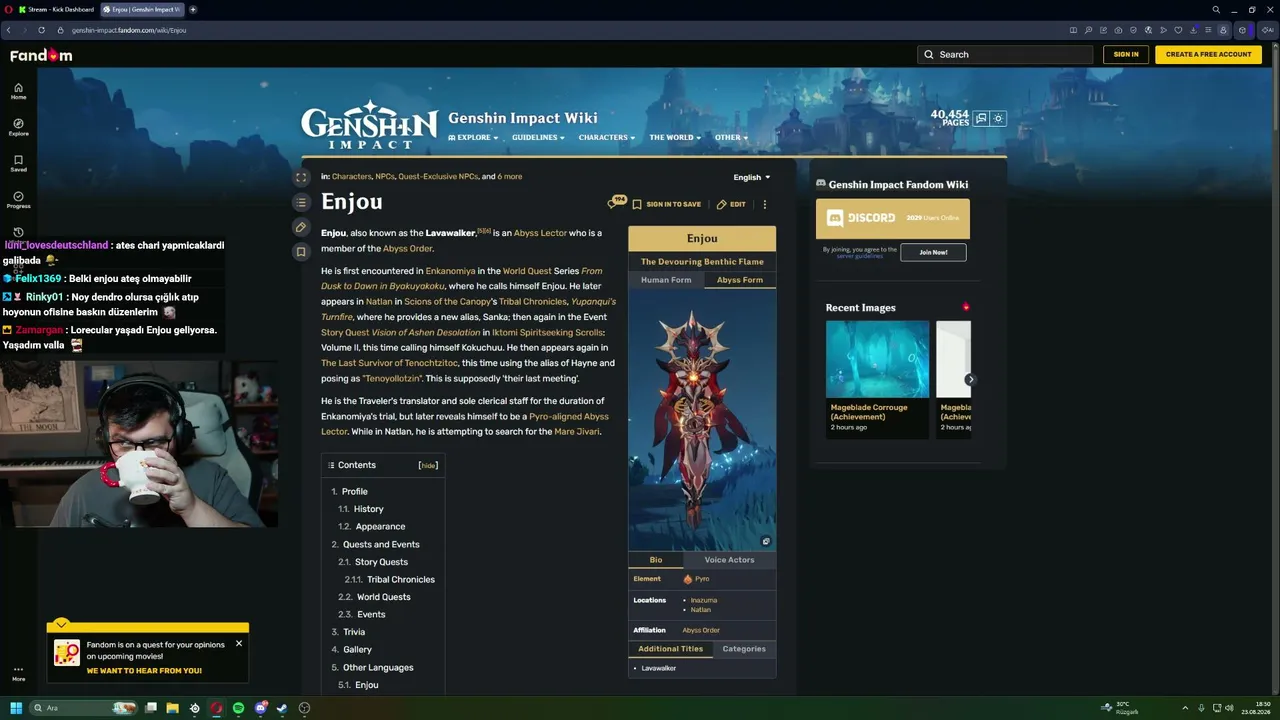Switch to Voice Actors infobox tab

729,560
